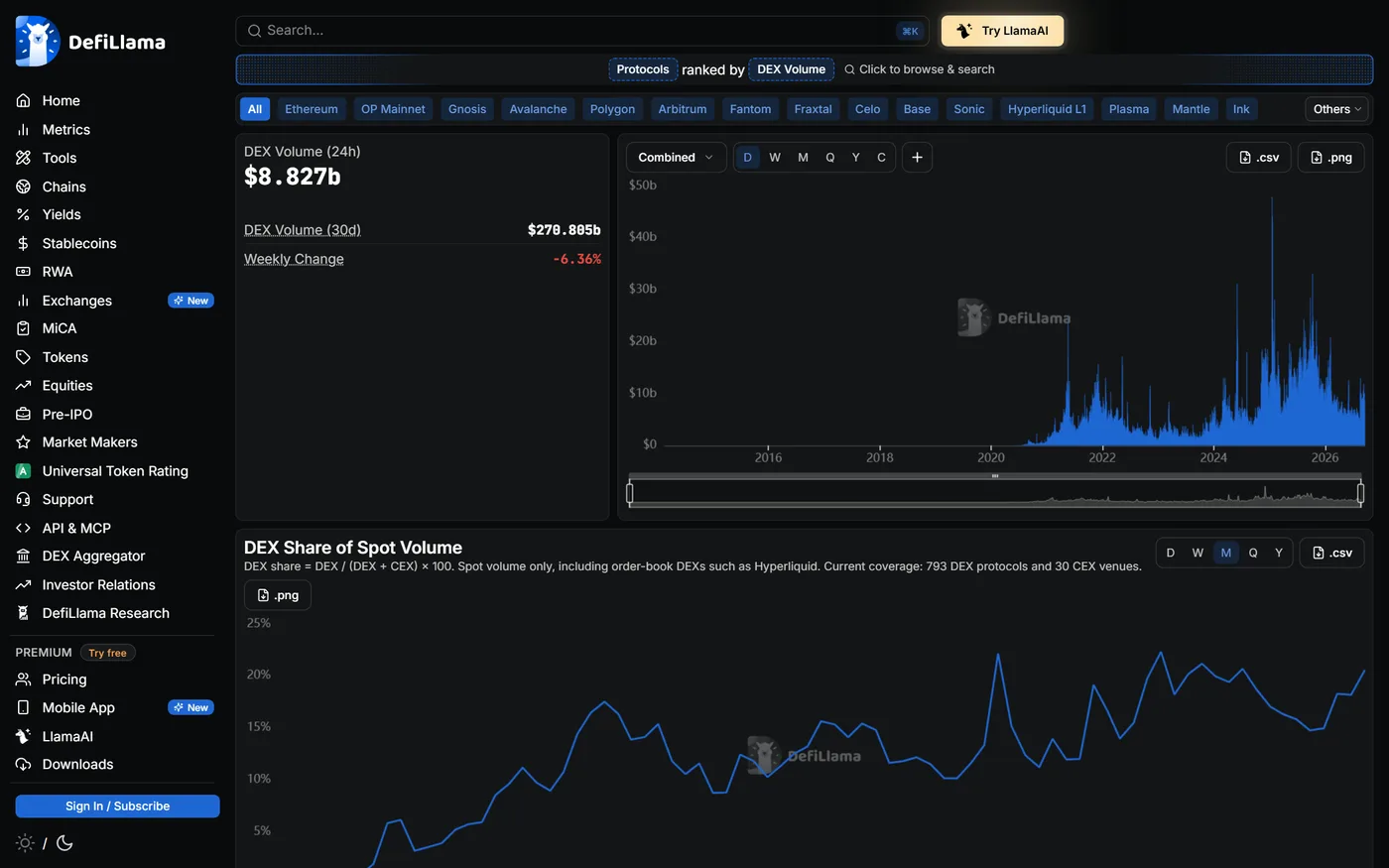Image resolution: width=1389 pixels, height=868 pixels.
Task: Download DEX Volume chart as .png
Action: (1331, 158)
